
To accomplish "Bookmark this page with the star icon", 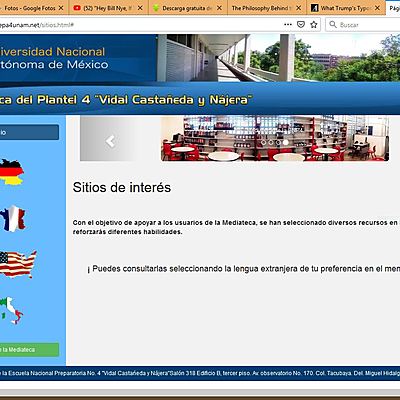I will pyautogui.click(x=313, y=24).
